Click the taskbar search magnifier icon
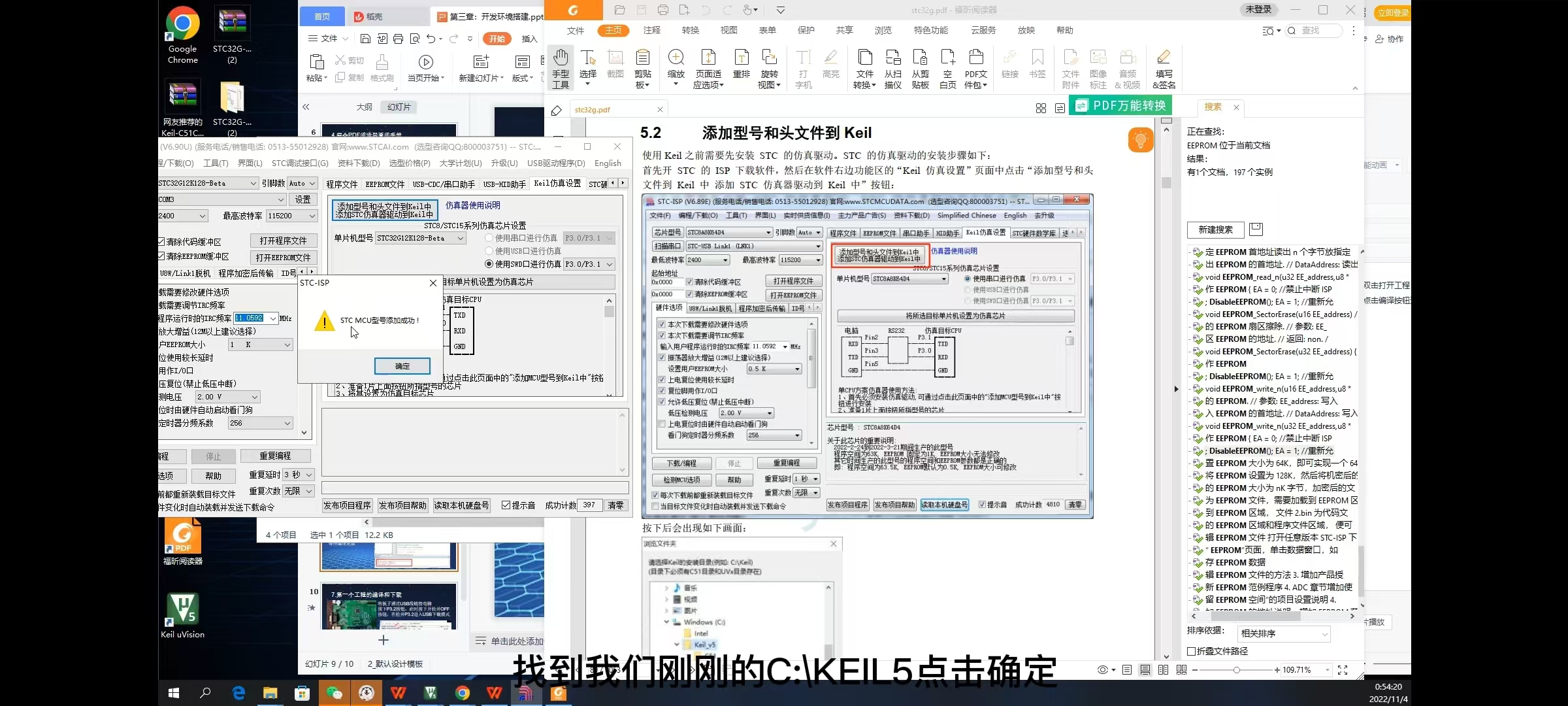 click(x=206, y=693)
